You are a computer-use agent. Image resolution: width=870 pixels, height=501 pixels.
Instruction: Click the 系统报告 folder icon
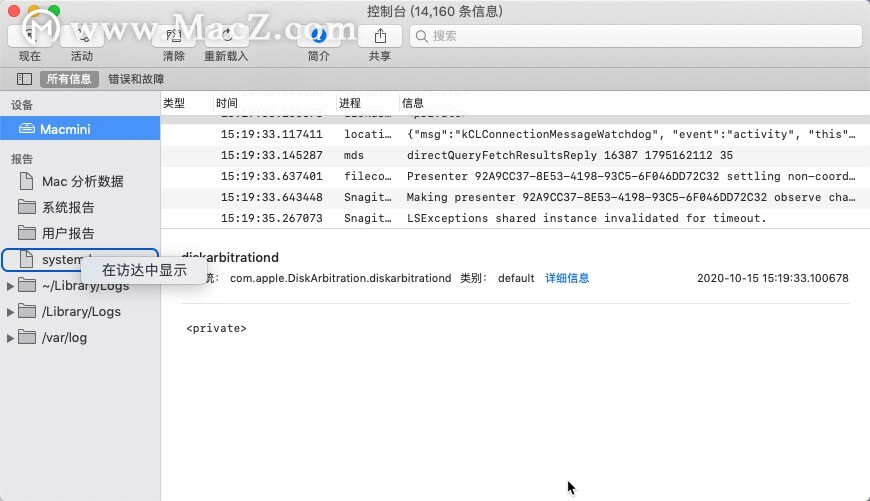click(x=27, y=207)
